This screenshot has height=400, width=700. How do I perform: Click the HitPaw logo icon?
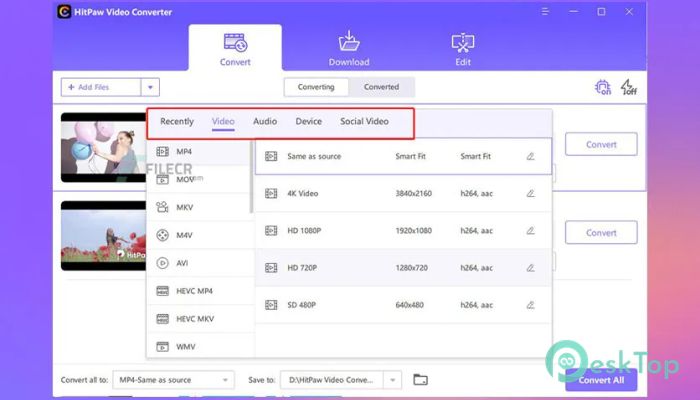pyautogui.click(x=64, y=12)
